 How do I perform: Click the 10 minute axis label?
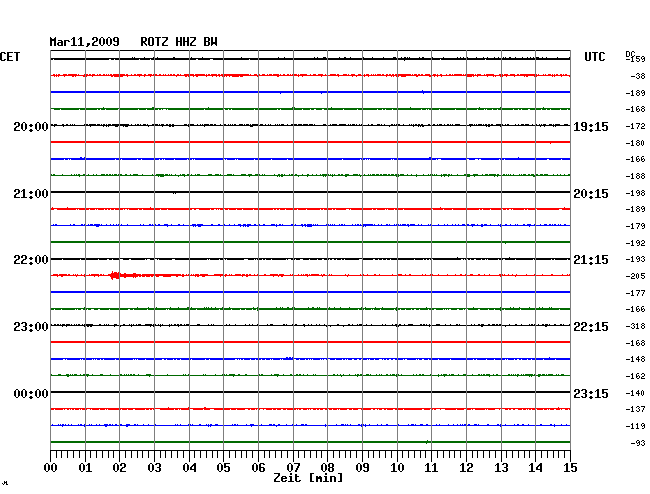[x=397, y=468]
